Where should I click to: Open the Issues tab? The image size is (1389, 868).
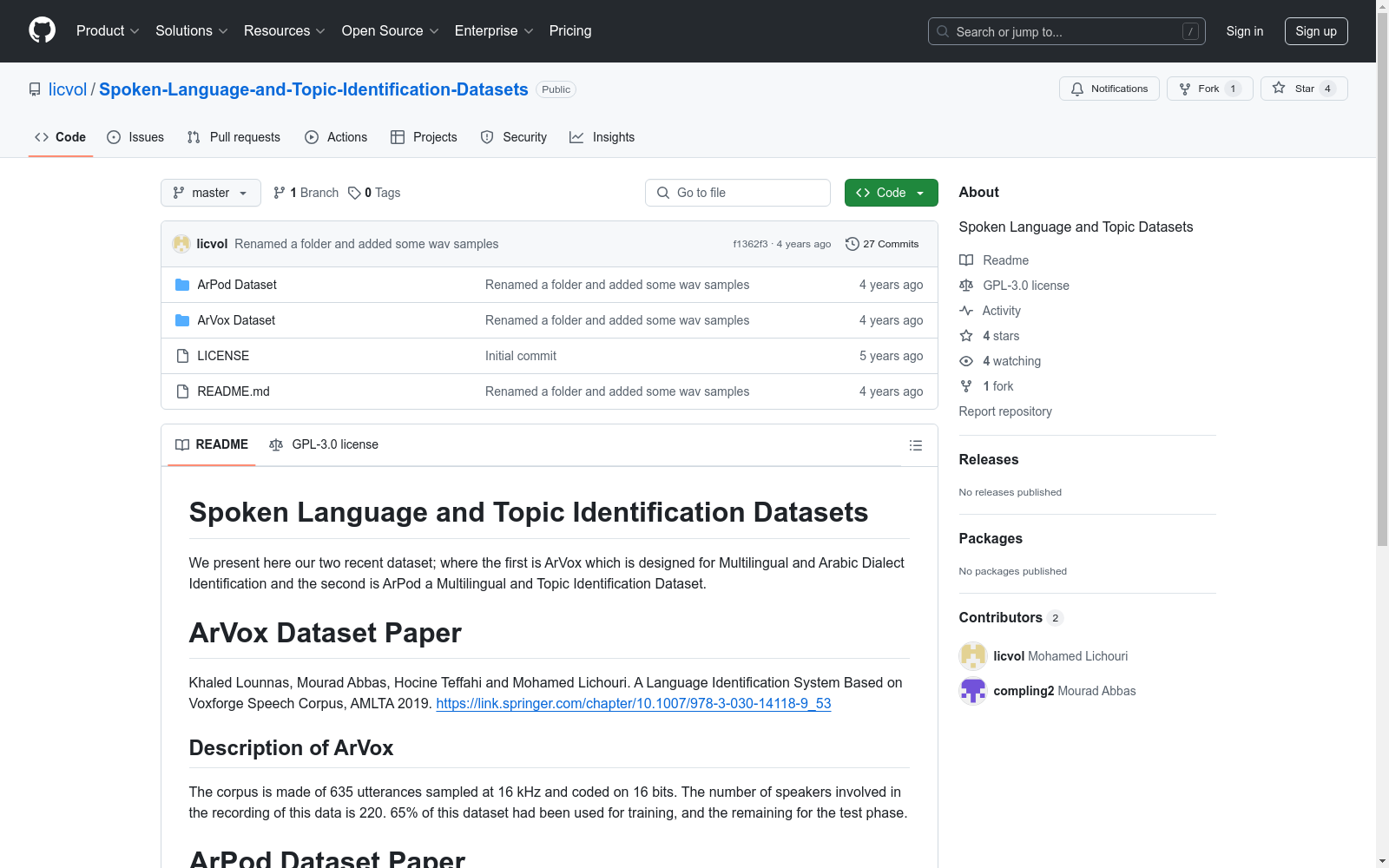[135, 137]
